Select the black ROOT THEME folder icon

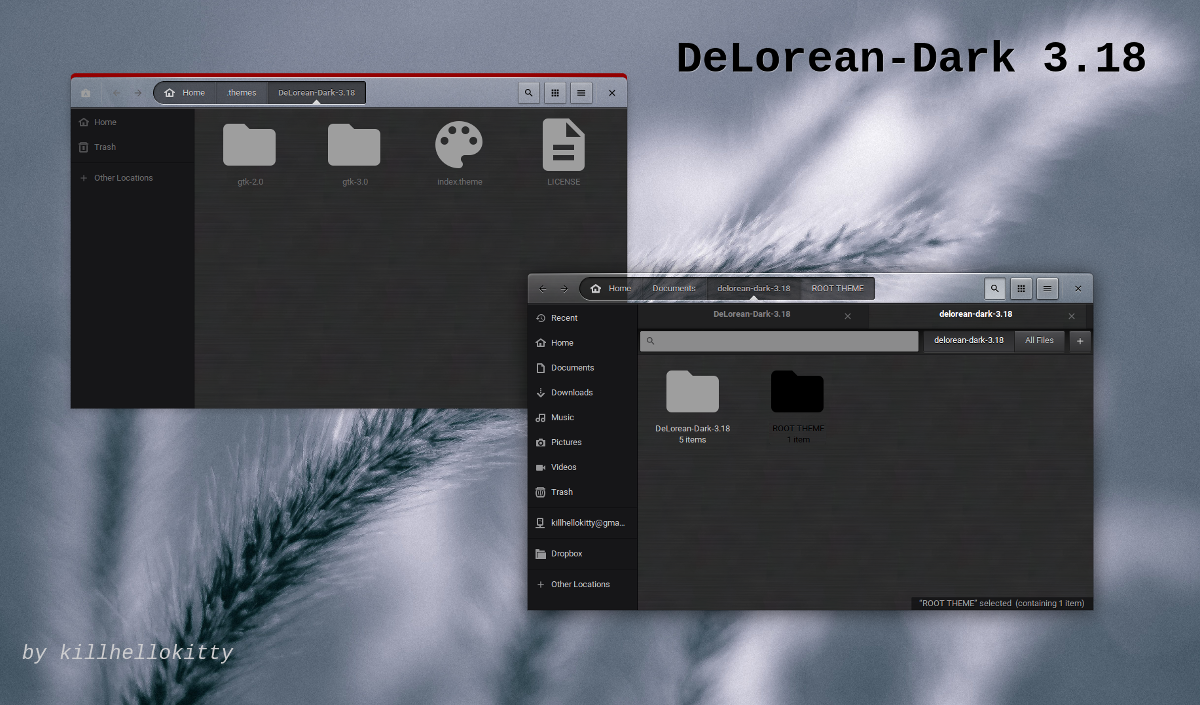(797, 392)
